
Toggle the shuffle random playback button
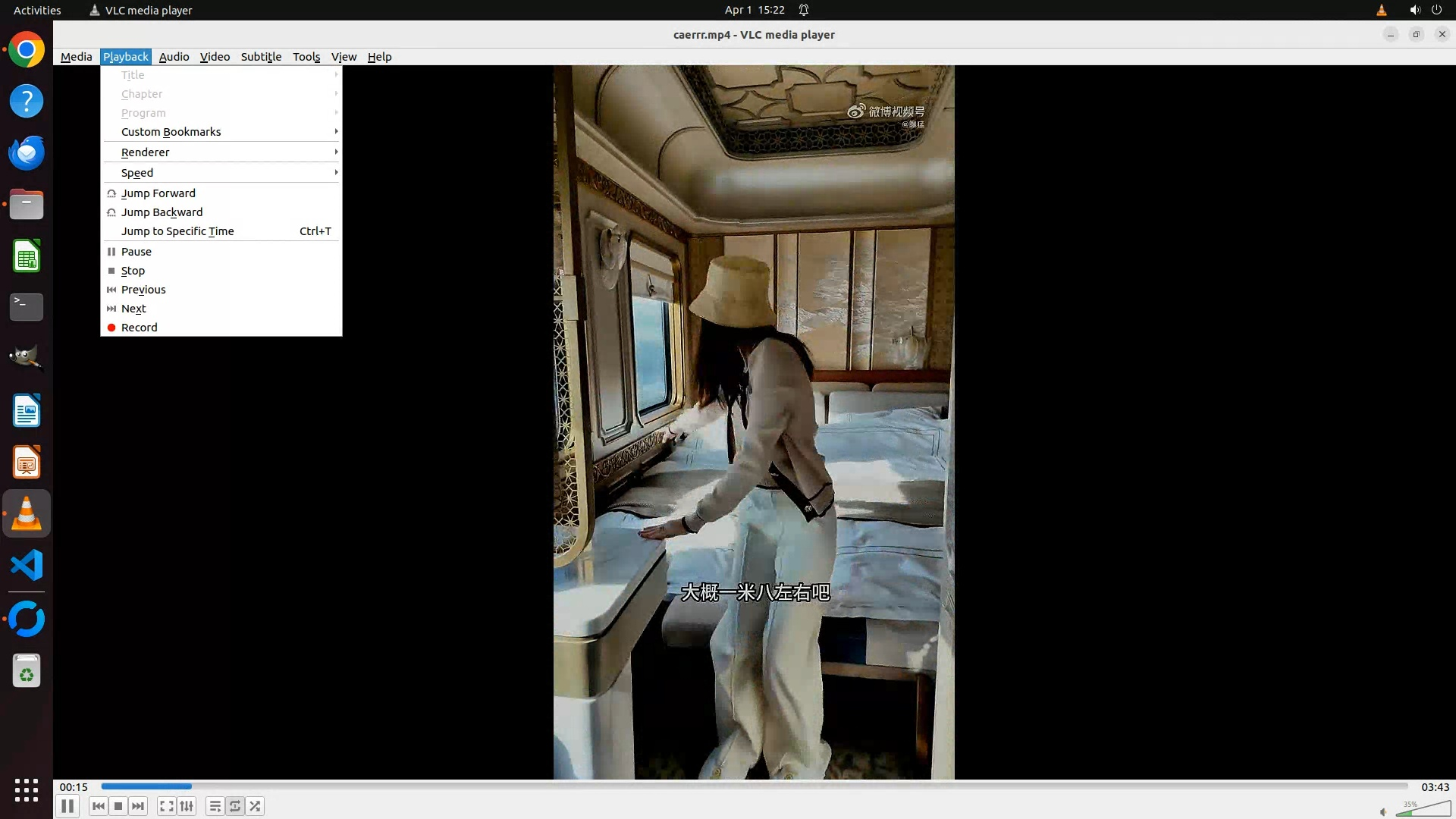[x=256, y=806]
